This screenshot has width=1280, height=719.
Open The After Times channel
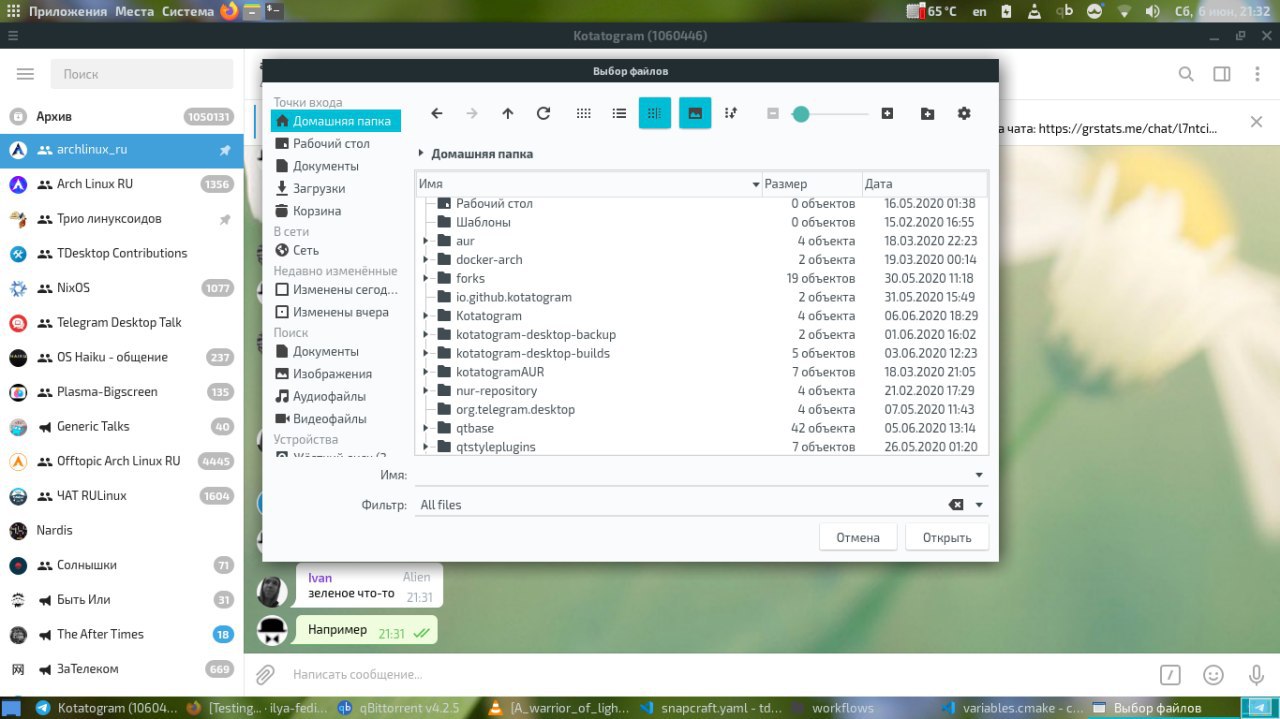coord(122,634)
